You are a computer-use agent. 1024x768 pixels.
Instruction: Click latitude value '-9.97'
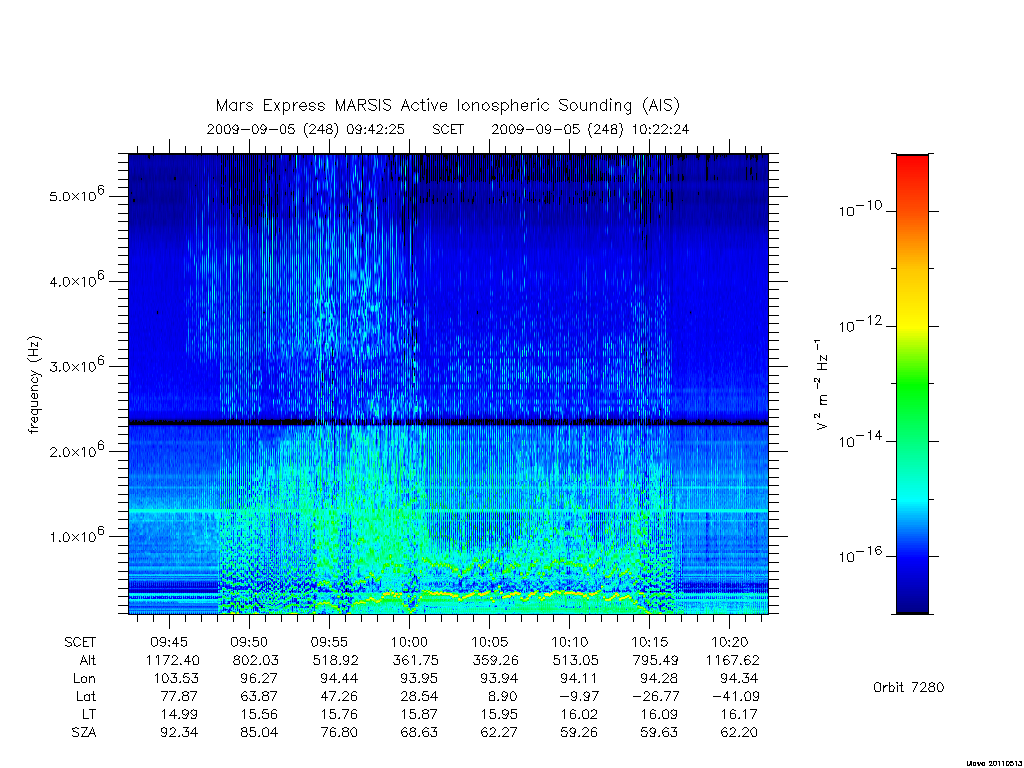[579, 697]
